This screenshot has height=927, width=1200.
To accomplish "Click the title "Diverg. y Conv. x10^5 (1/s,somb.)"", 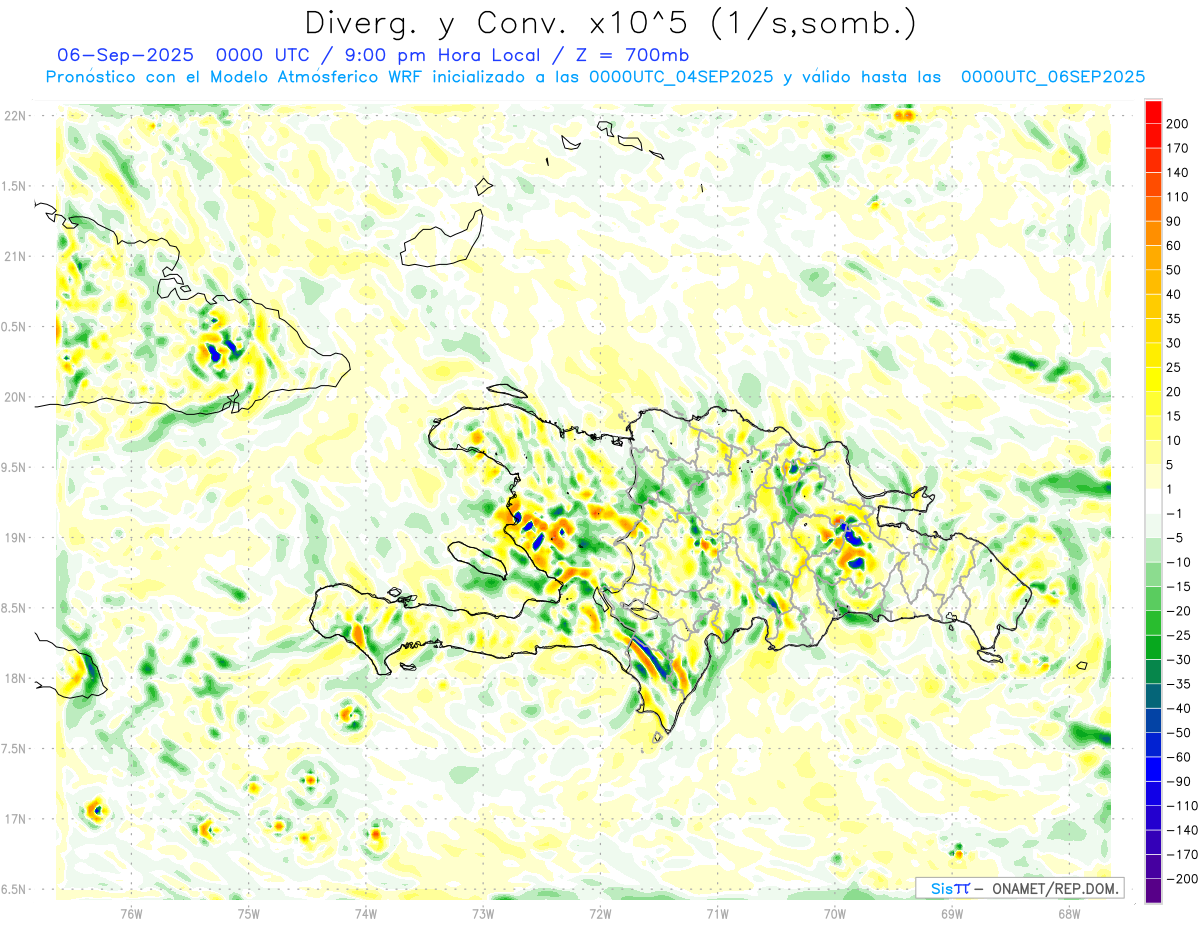I will (610, 23).
